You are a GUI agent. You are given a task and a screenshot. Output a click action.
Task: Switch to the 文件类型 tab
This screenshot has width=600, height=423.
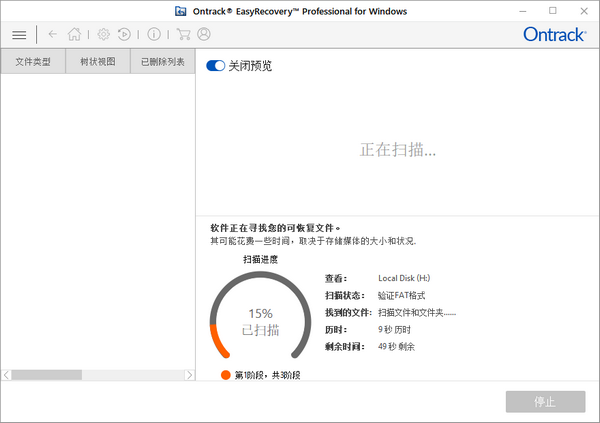[33, 61]
